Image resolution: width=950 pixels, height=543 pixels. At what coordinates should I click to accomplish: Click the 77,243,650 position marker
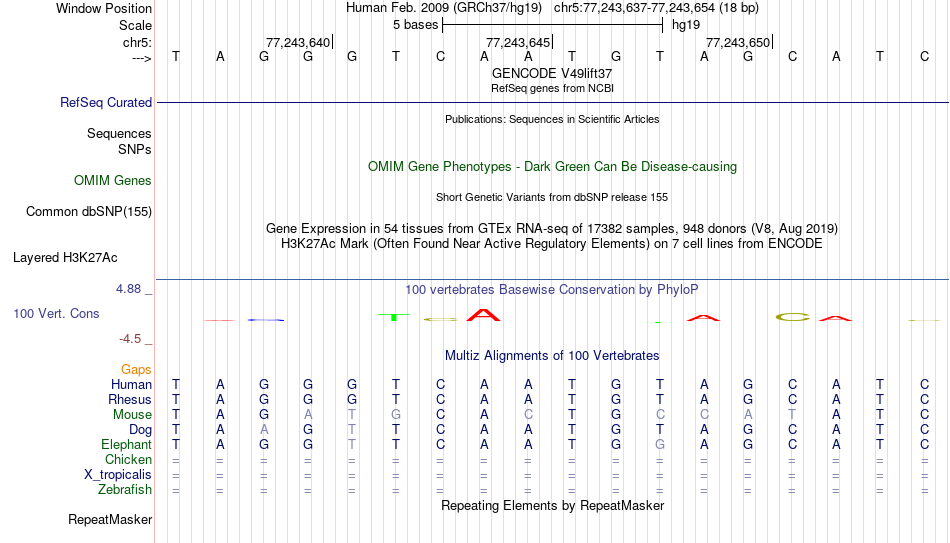[739, 42]
